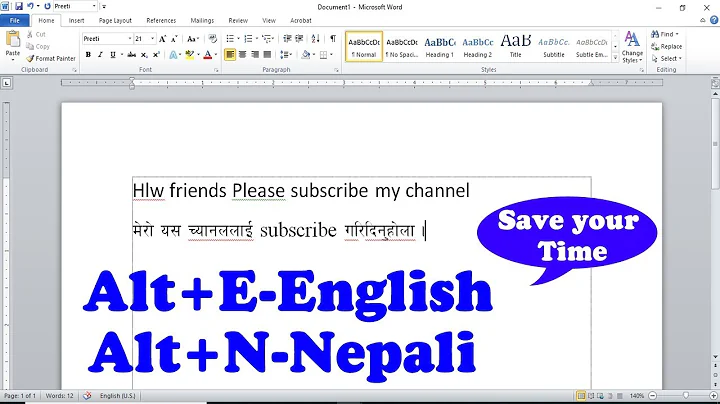Apply the No Spacing style
Screen dimensions: 720x404
(x=402, y=46)
